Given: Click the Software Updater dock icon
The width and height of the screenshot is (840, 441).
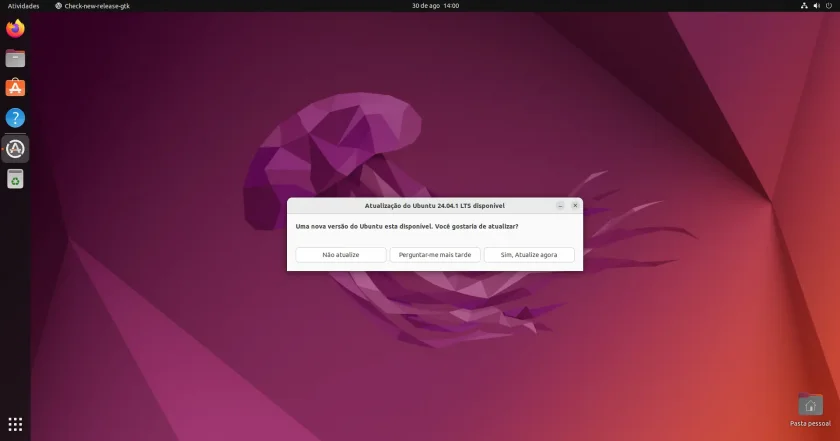Looking at the screenshot, I should 15,149.
